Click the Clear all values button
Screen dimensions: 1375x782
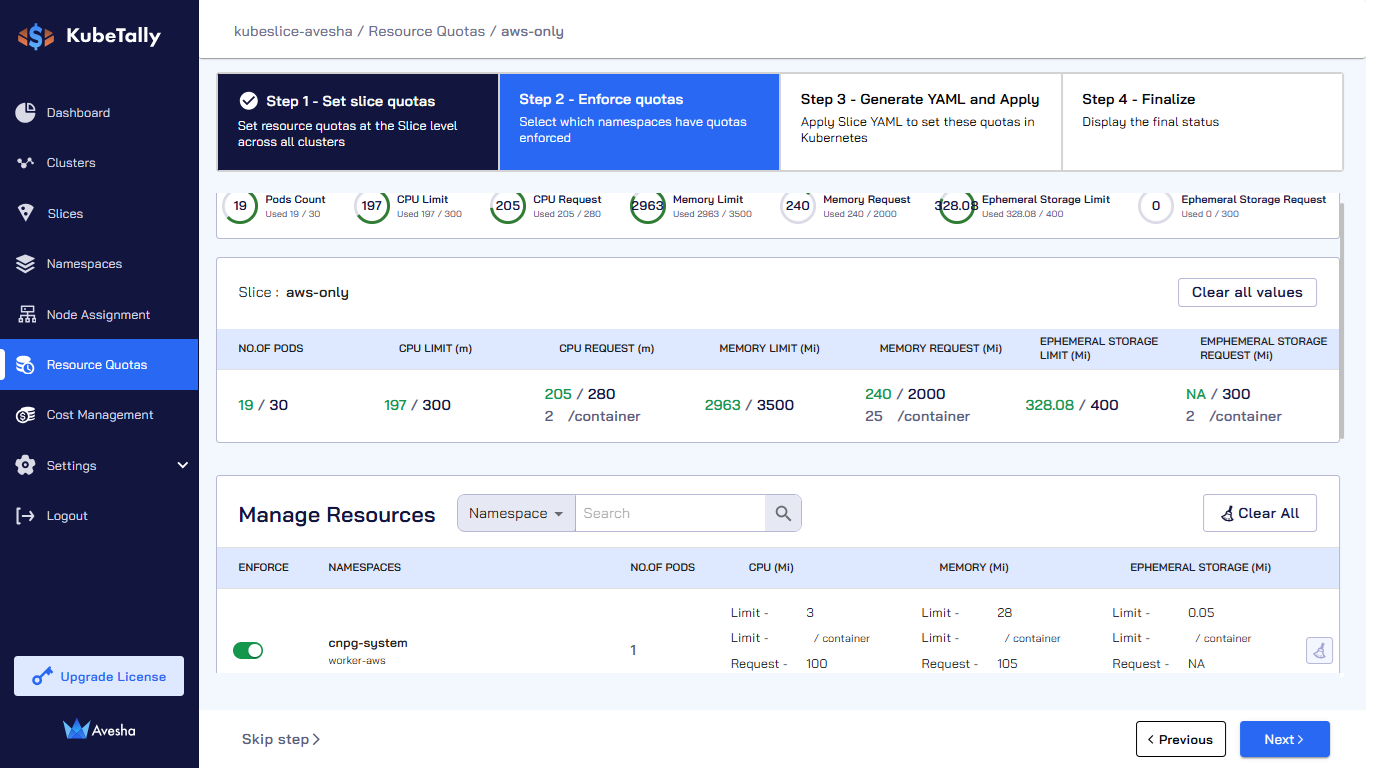(x=1247, y=292)
